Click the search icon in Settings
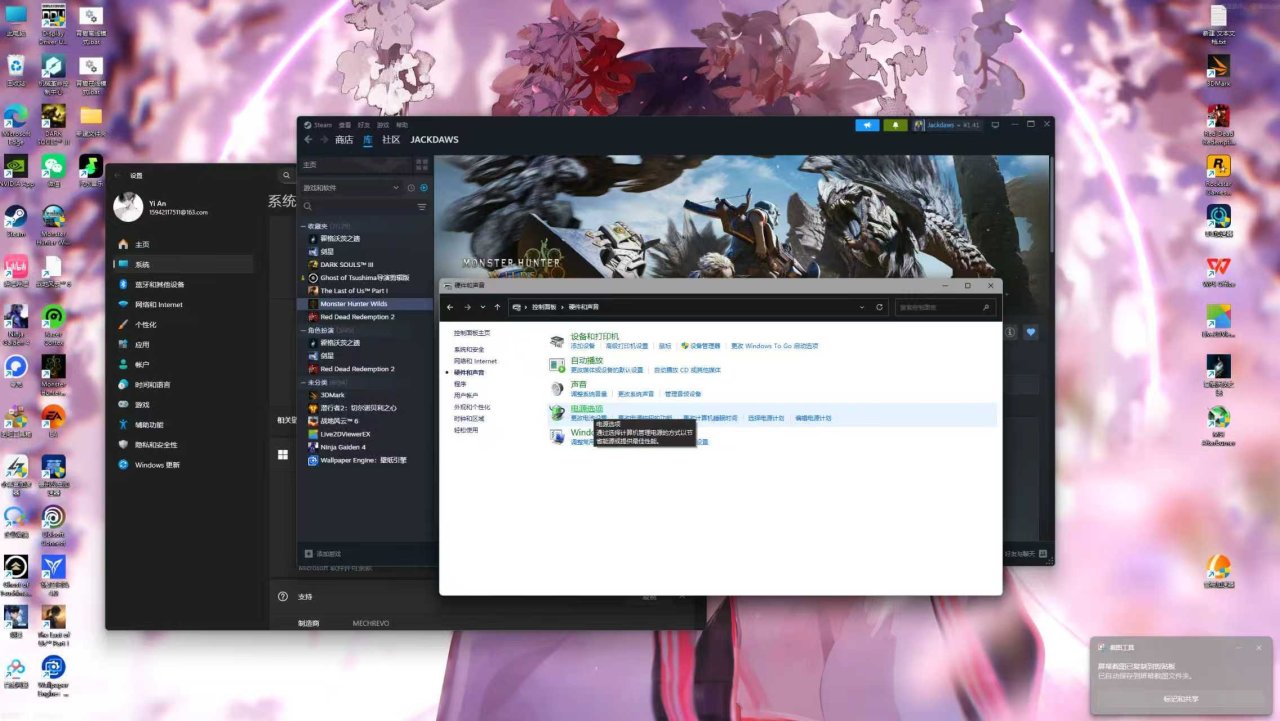Screen dimensions: 1280x721 (x=287, y=176)
